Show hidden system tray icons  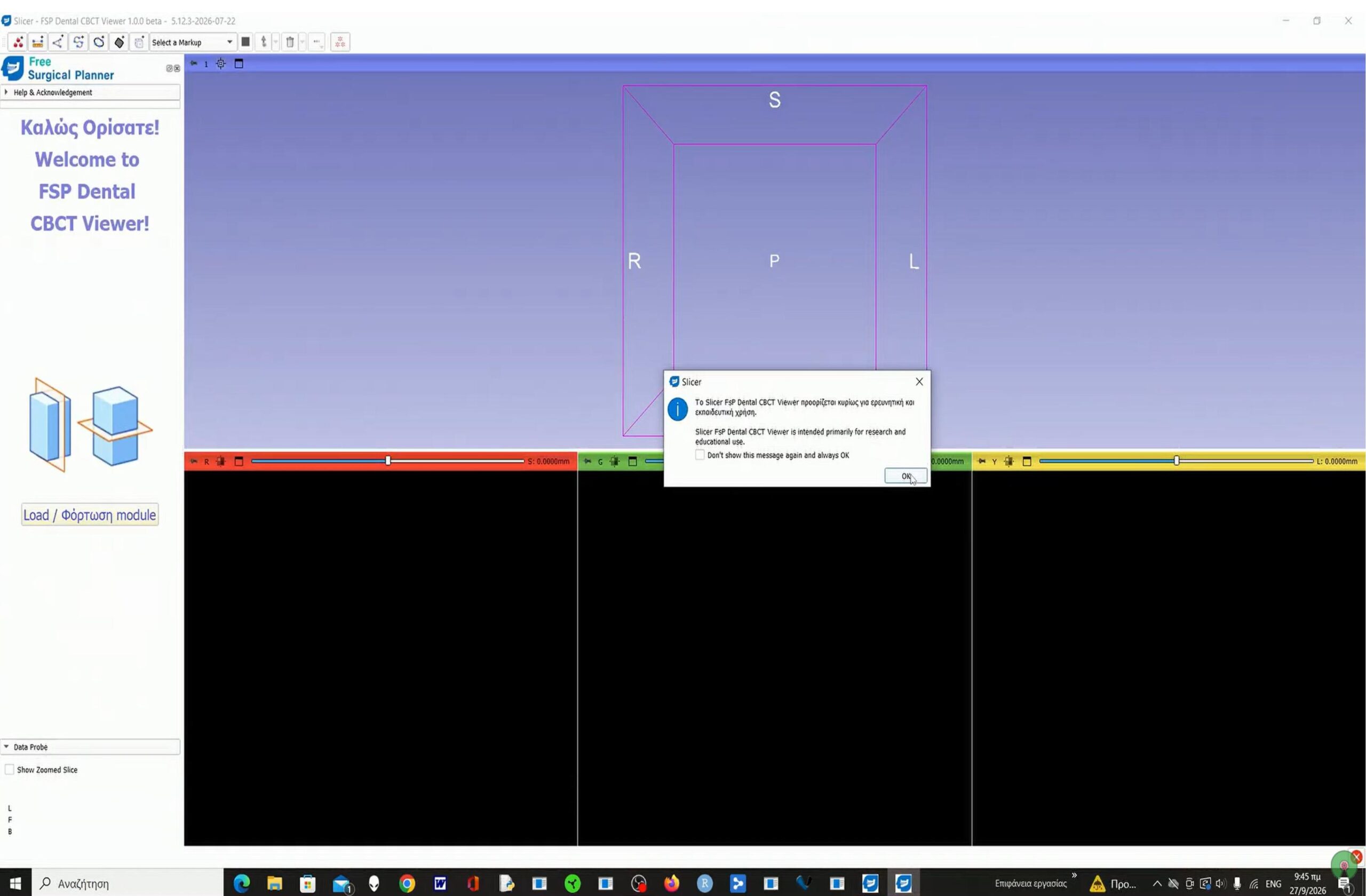click(x=1157, y=883)
